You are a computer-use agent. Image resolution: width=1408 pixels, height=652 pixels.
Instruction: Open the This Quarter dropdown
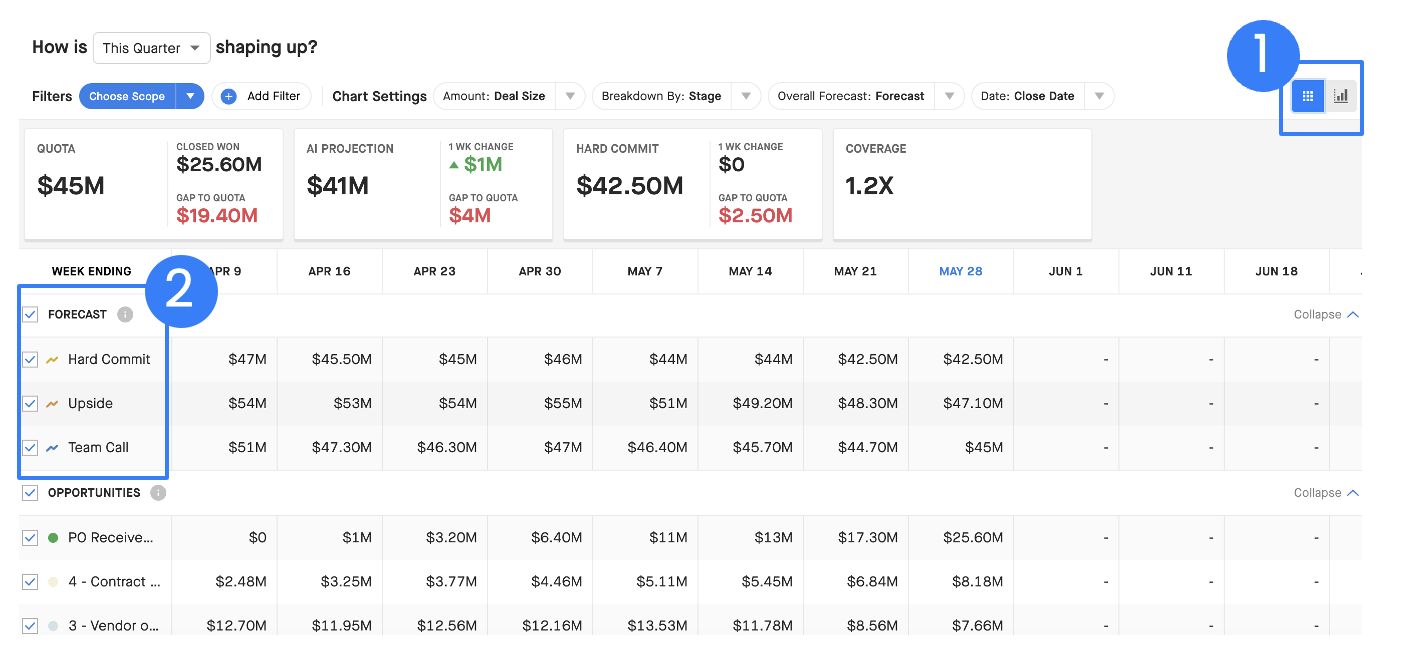click(152, 48)
